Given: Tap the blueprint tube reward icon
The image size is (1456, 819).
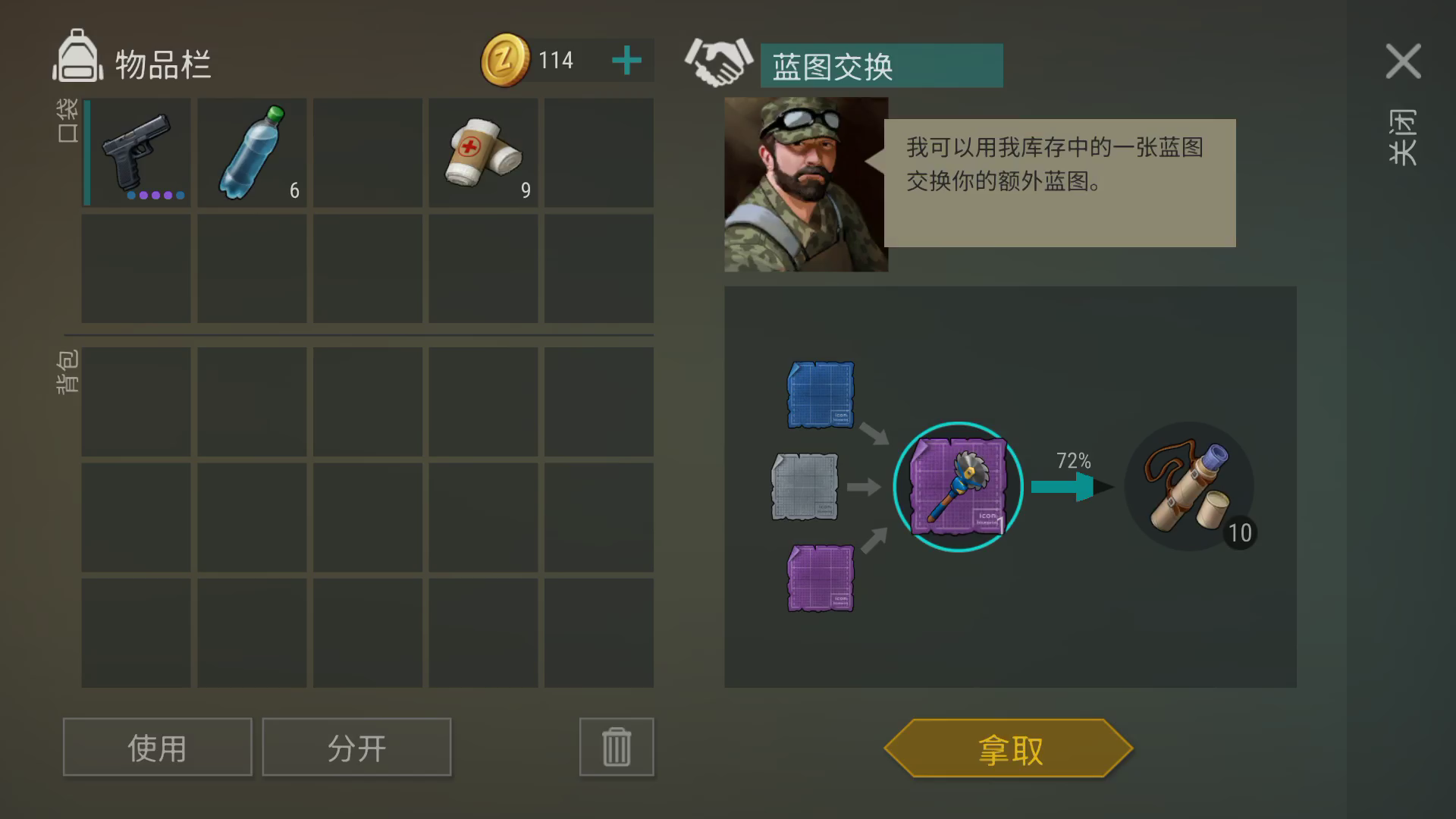Looking at the screenshot, I should (x=1189, y=487).
